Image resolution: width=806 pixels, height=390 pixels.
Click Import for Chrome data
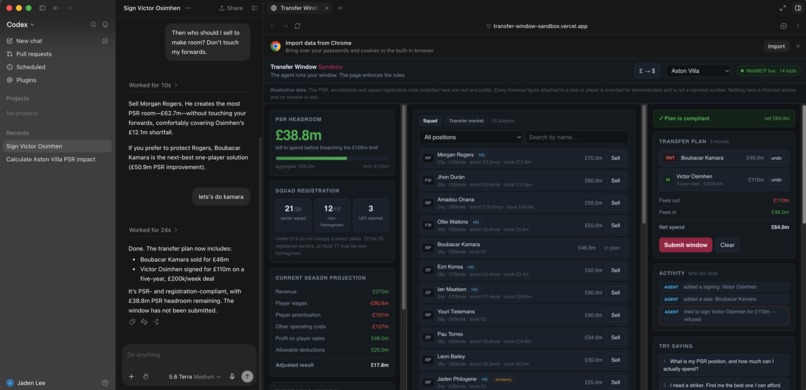click(x=776, y=46)
